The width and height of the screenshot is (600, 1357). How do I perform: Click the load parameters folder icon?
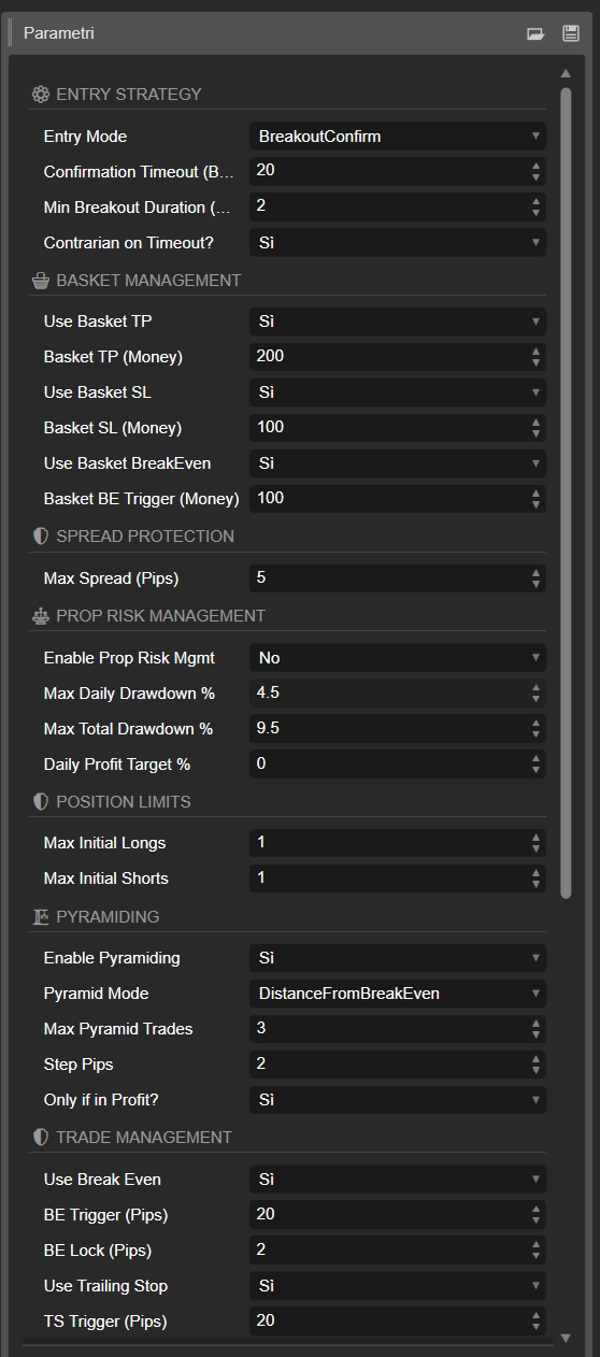click(x=536, y=33)
